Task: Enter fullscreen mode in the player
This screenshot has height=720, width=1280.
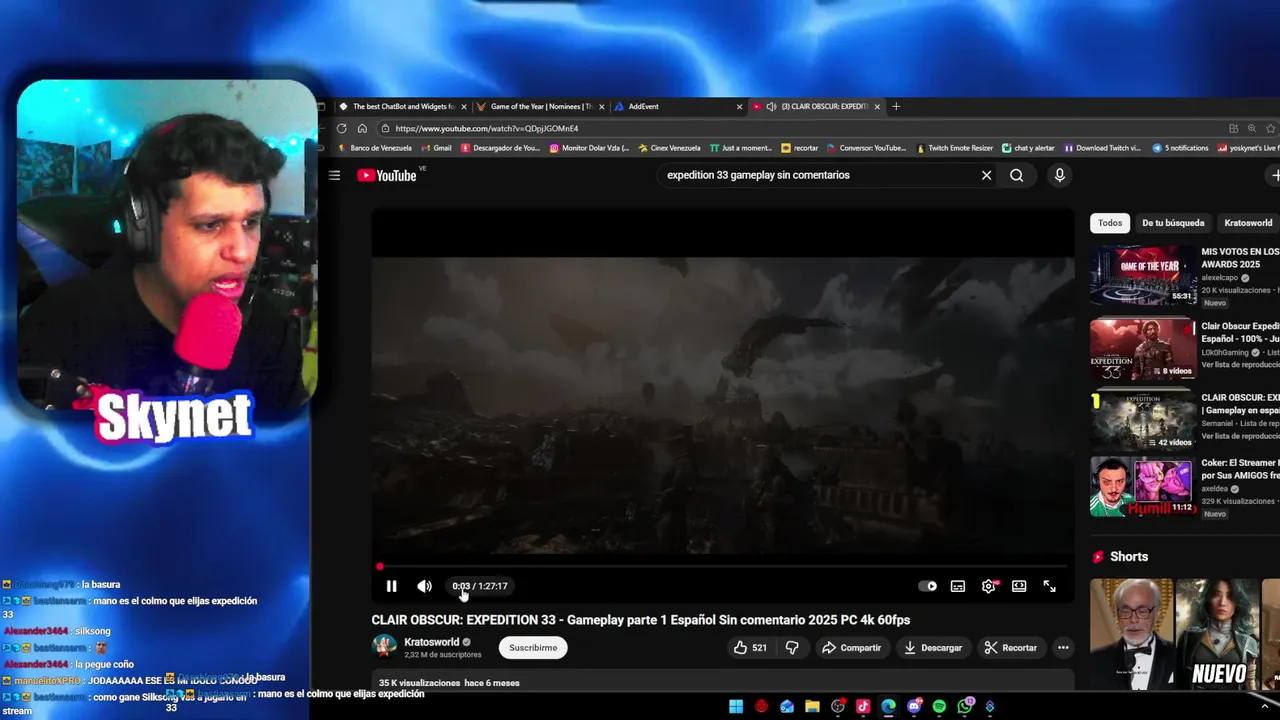Action: click(x=1049, y=586)
